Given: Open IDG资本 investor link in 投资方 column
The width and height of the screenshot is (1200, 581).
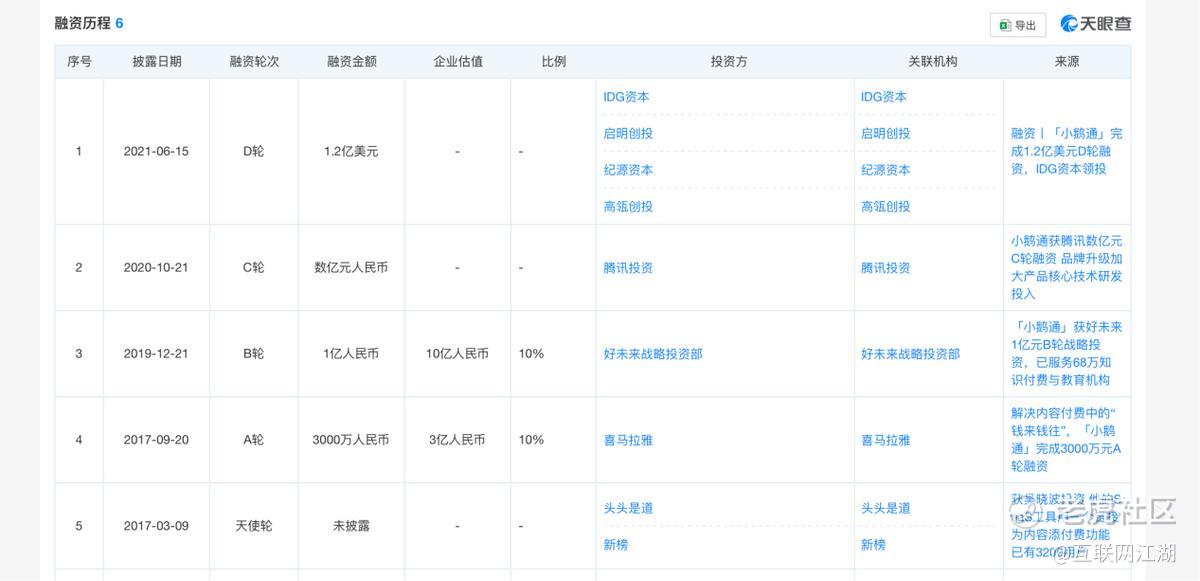Looking at the screenshot, I should pyautogui.click(x=626, y=97).
